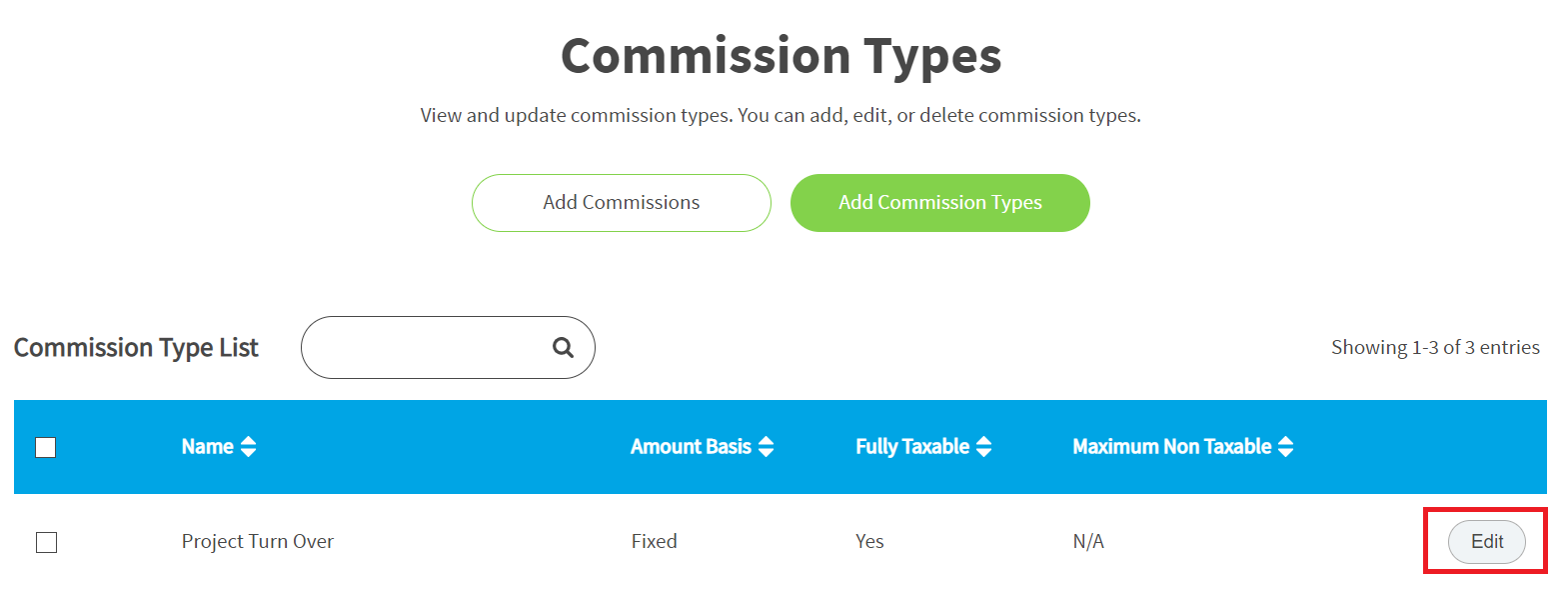Click the green Add Commission Types button
Viewport: 1568px width, 590px height.
[x=940, y=203]
